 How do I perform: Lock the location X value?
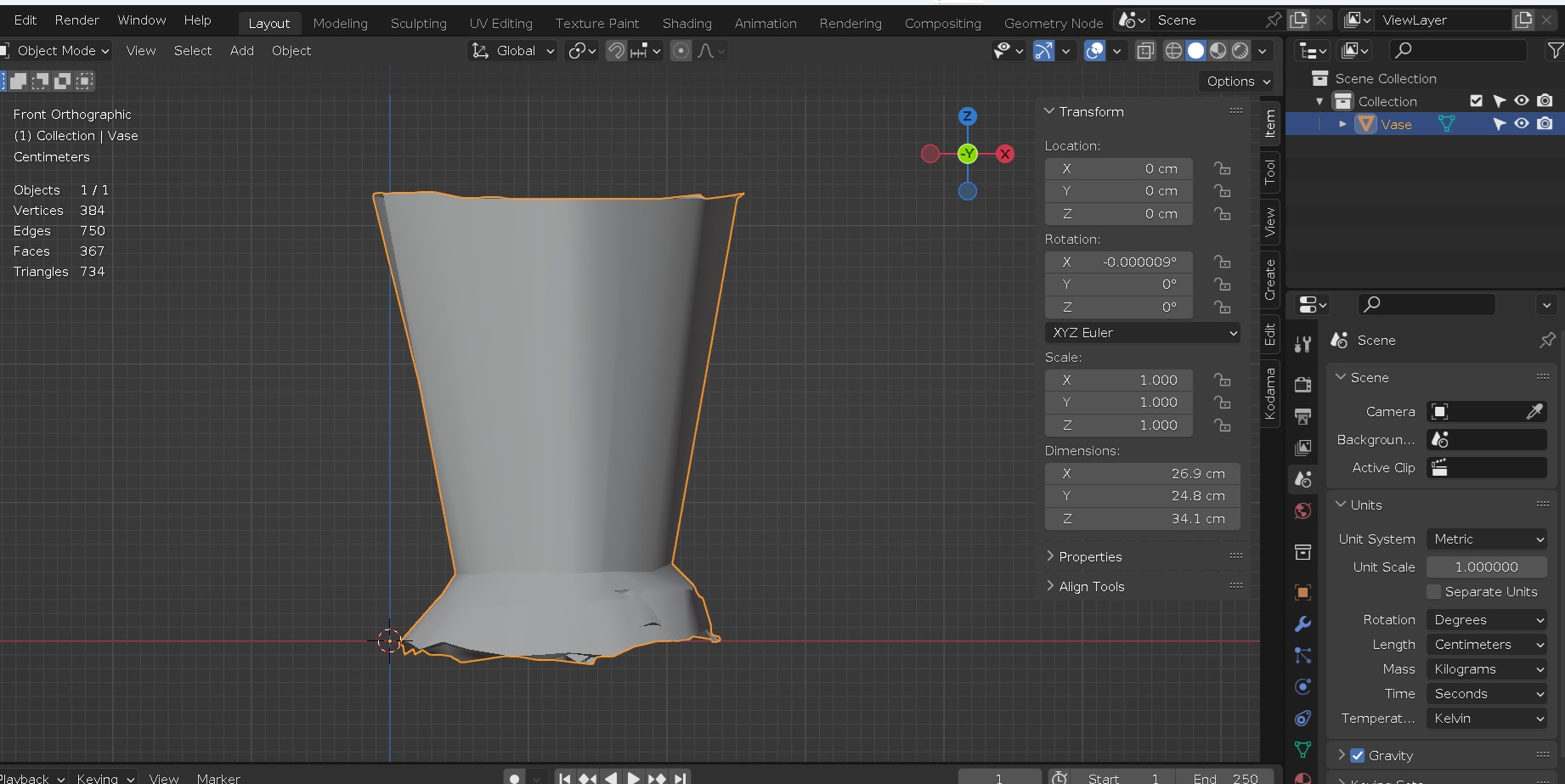click(x=1223, y=168)
